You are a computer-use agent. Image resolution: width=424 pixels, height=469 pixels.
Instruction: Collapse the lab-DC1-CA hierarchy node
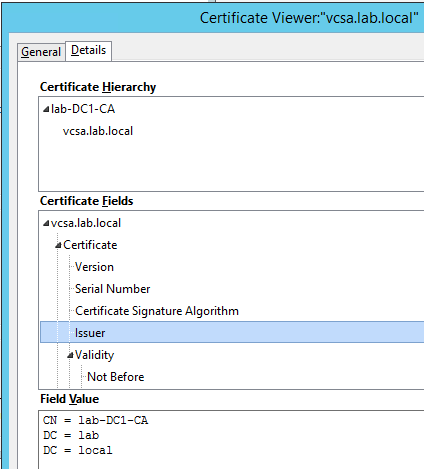[x=46, y=109]
